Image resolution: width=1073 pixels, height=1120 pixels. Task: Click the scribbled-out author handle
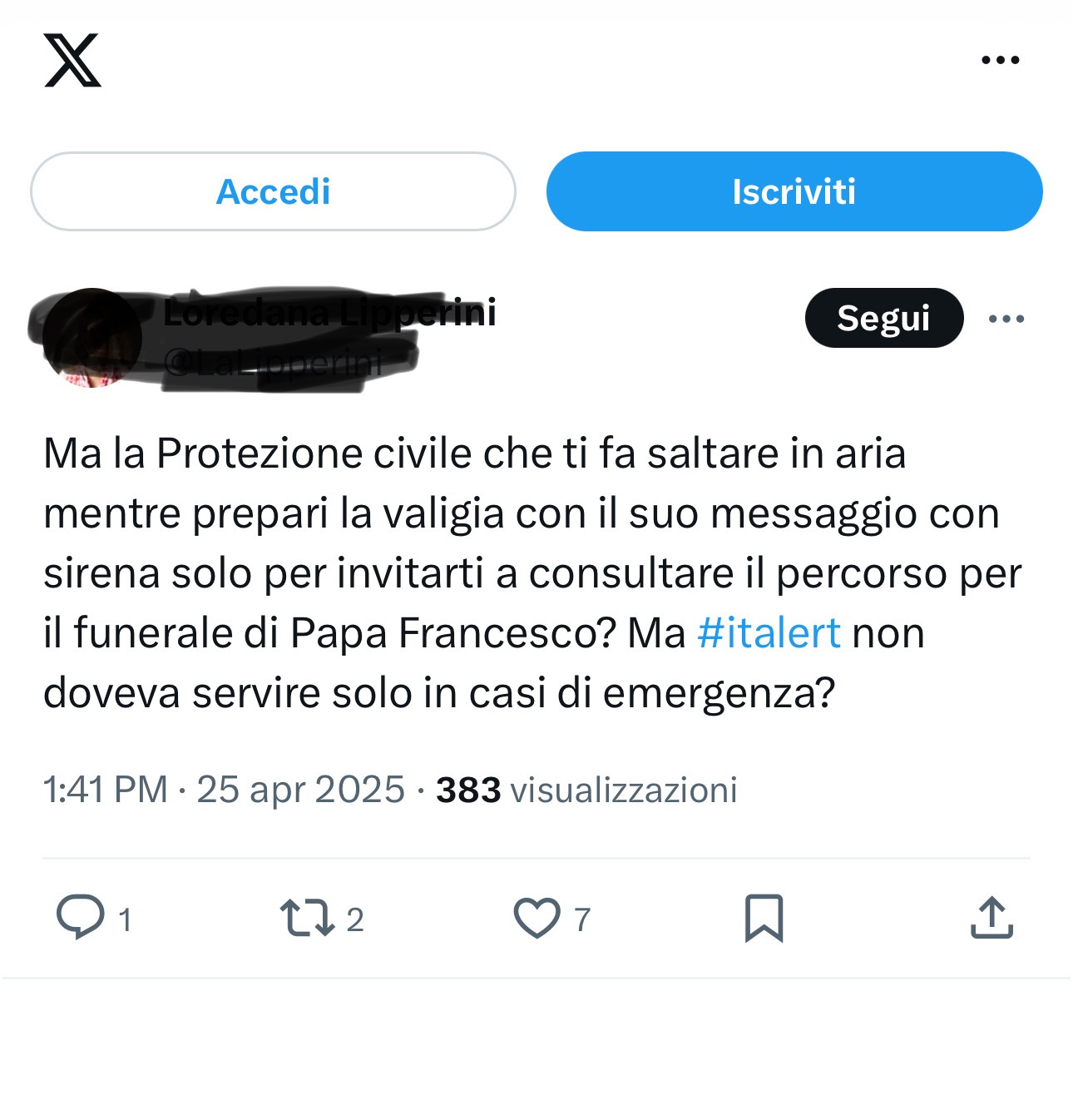click(x=272, y=363)
